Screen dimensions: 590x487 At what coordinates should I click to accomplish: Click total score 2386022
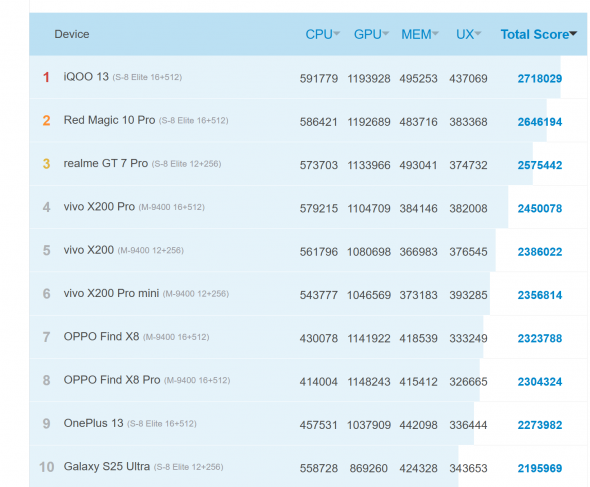point(540,252)
